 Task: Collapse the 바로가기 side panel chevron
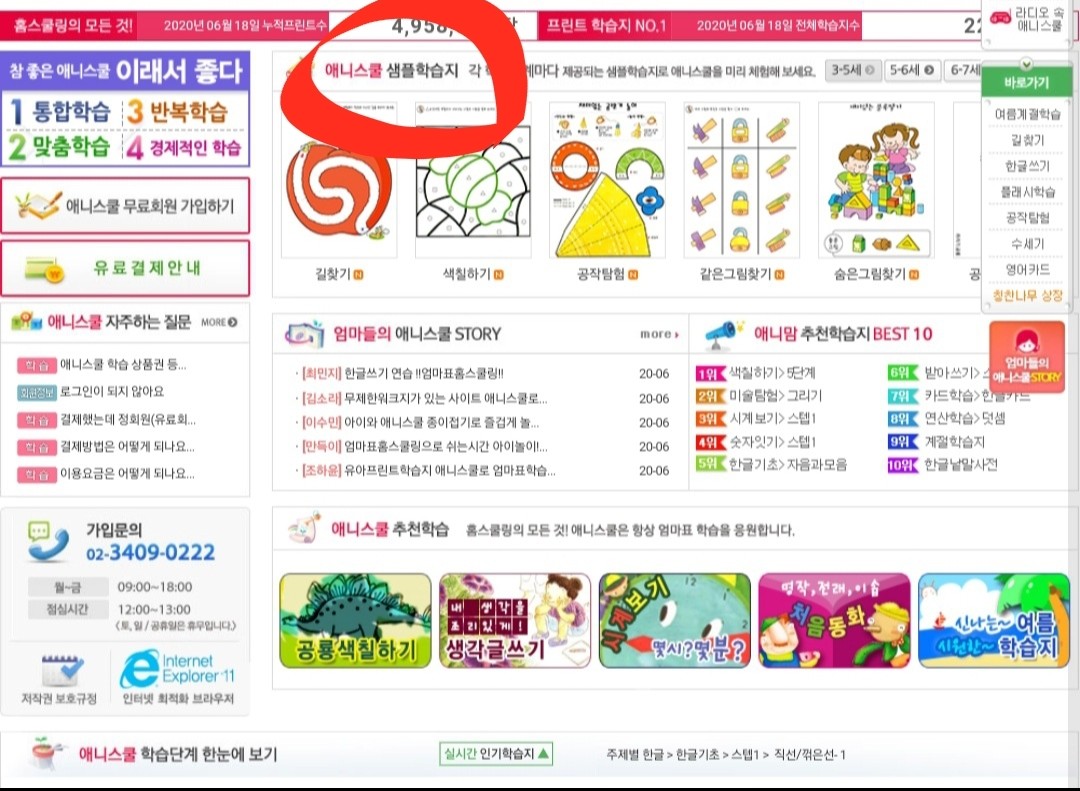1026,64
